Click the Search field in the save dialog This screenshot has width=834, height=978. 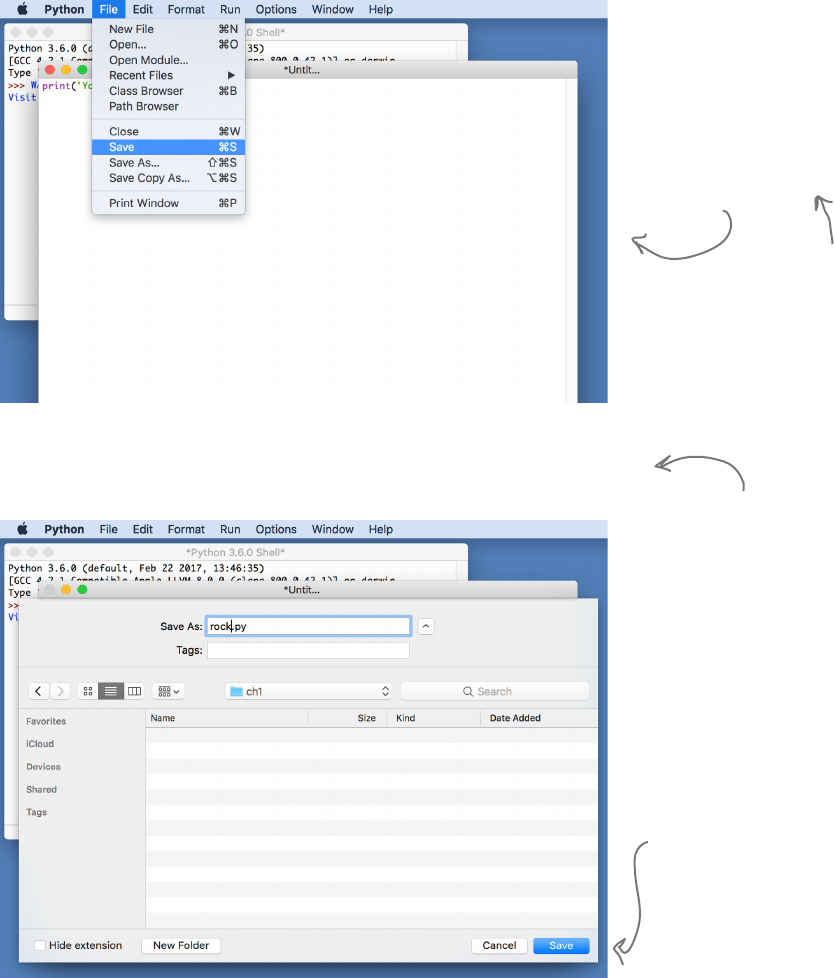[x=495, y=691]
